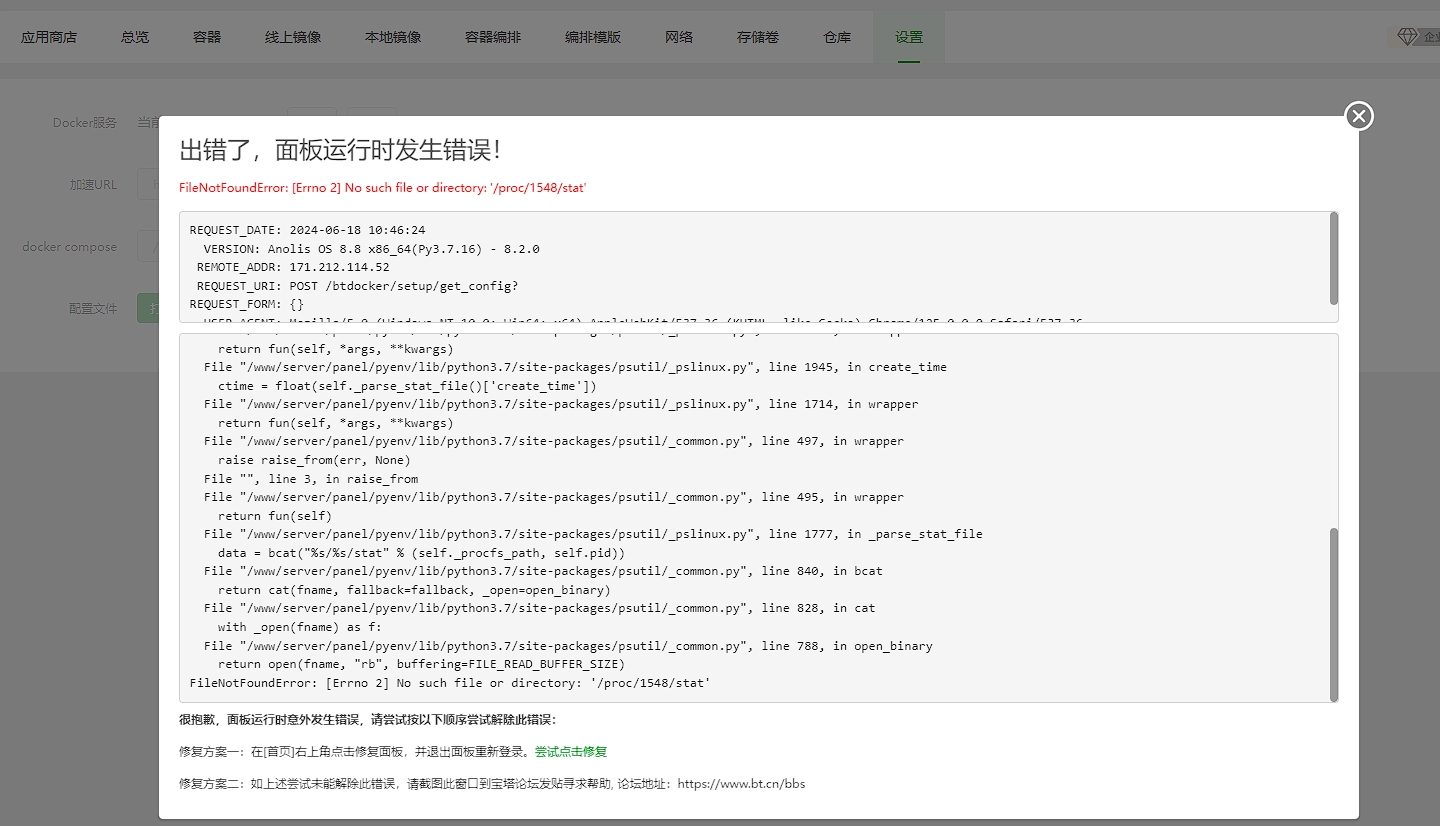Click the 'data = bcat("%s/%s/stat"' line
This screenshot has width=1440, height=826.
[421, 553]
